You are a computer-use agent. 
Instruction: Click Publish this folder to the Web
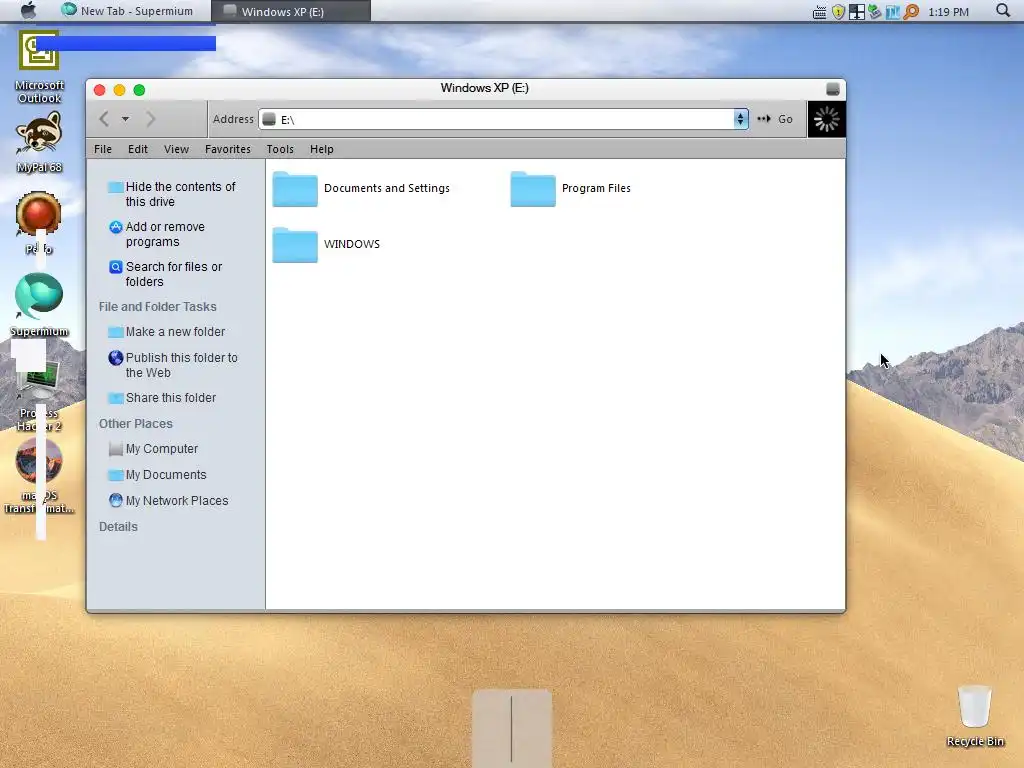pyautogui.click(x=182, y=365)
